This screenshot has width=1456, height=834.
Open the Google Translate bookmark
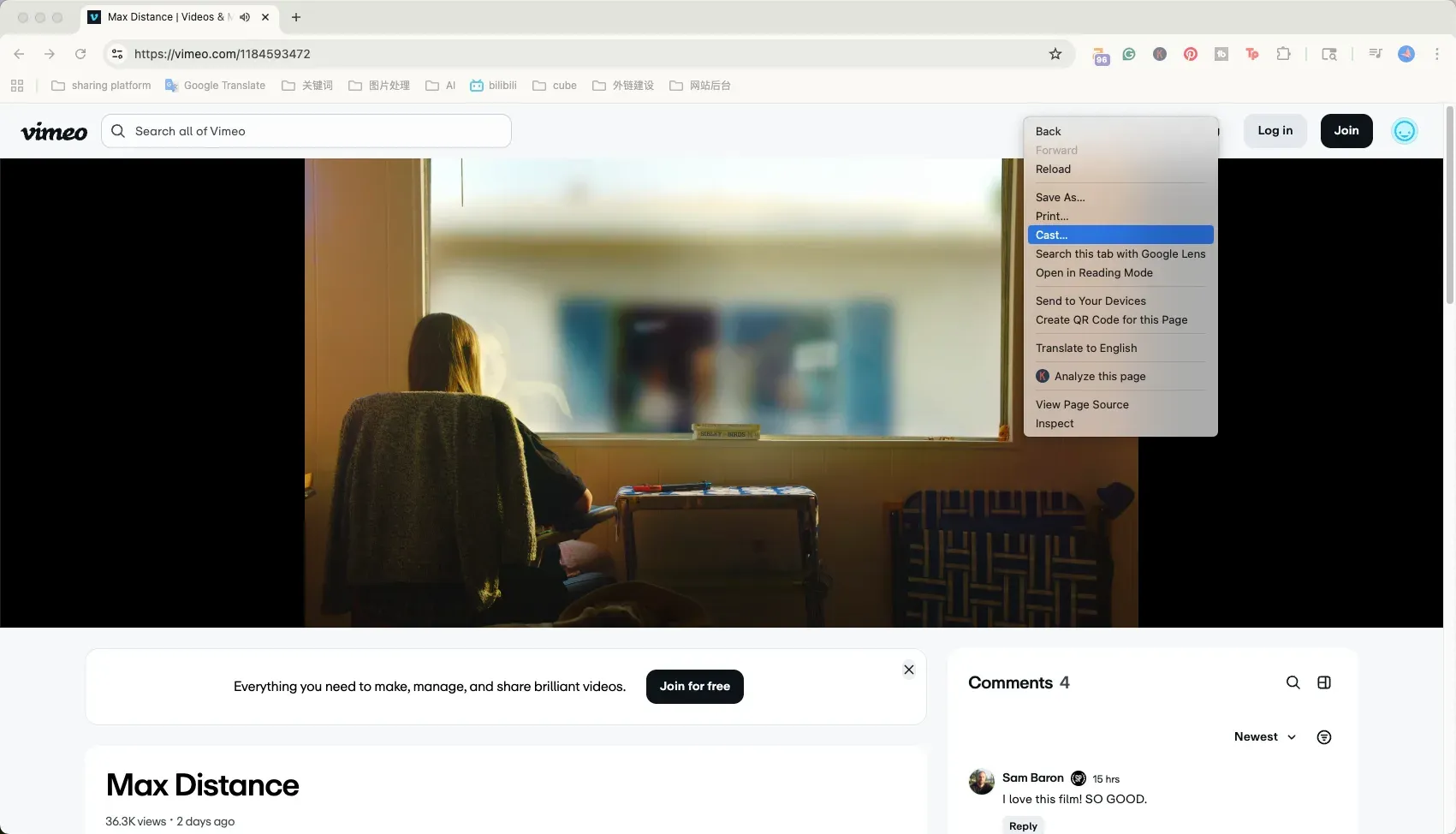click(x=215, y=86)
